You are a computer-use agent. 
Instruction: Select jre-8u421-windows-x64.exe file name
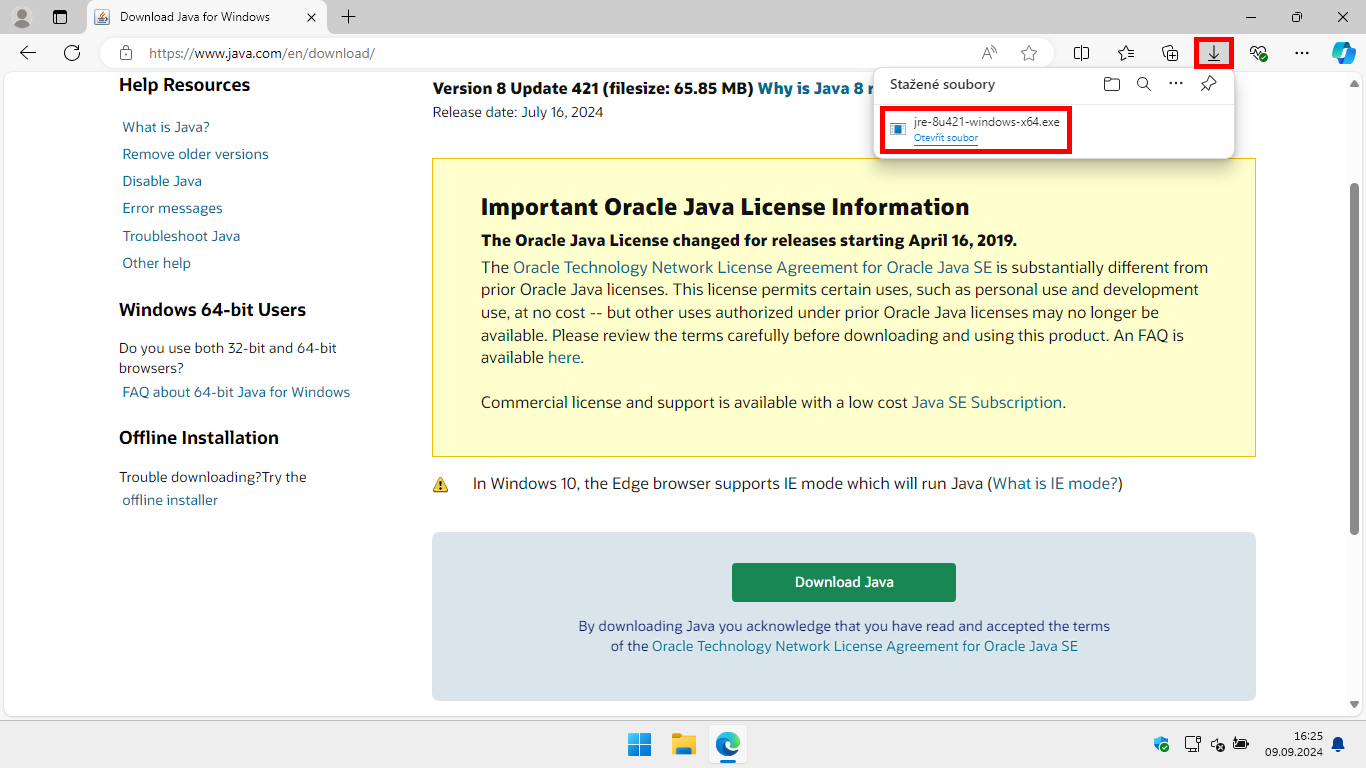[987, 122]
